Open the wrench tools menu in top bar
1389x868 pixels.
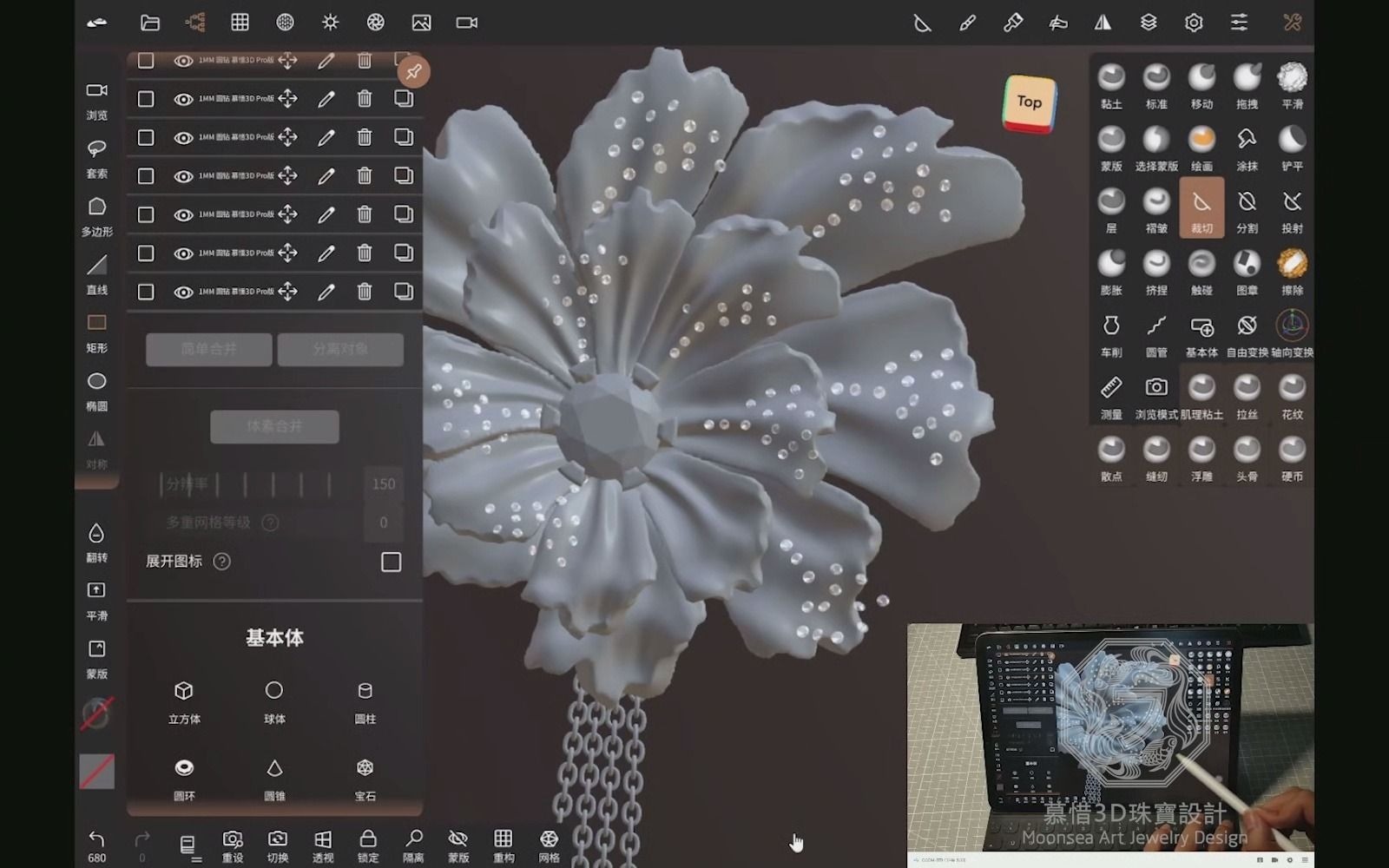(x=1293, y=23)
